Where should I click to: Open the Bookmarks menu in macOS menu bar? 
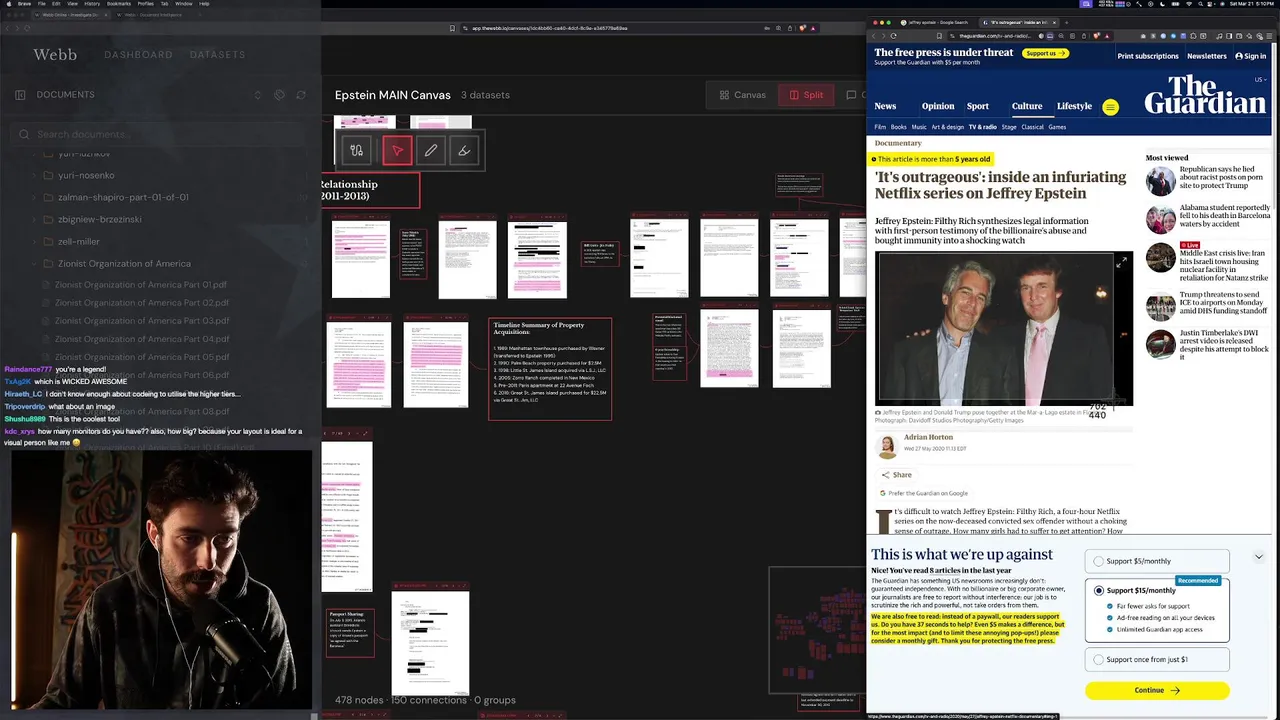coord(119,4)
